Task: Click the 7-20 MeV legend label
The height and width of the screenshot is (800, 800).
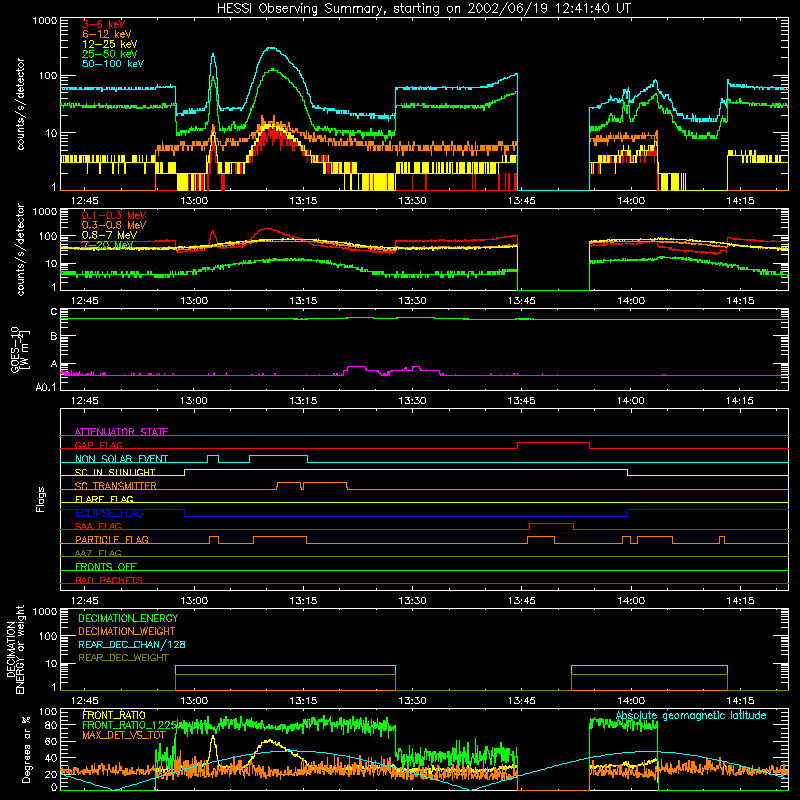Action: [x=107, y=245]
